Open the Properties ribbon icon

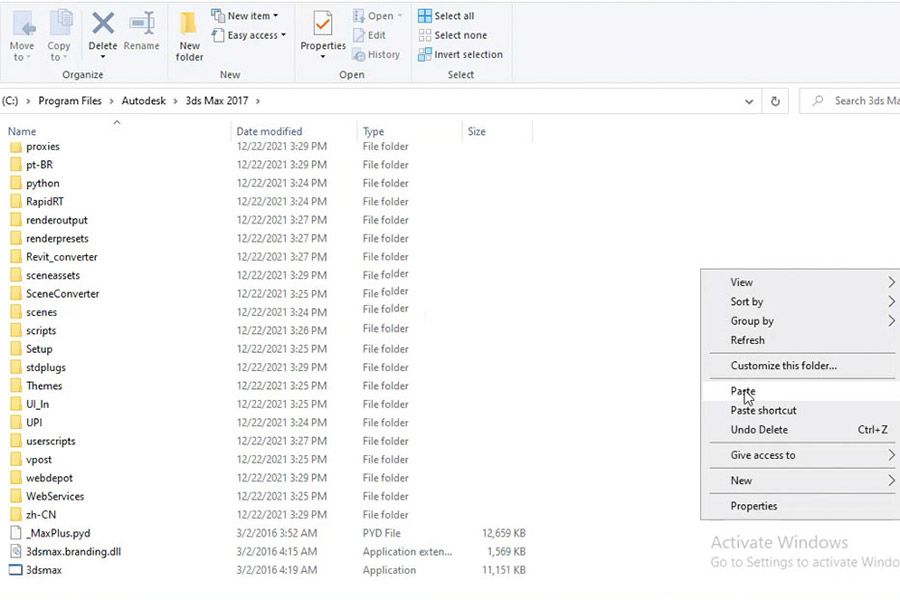323,25
